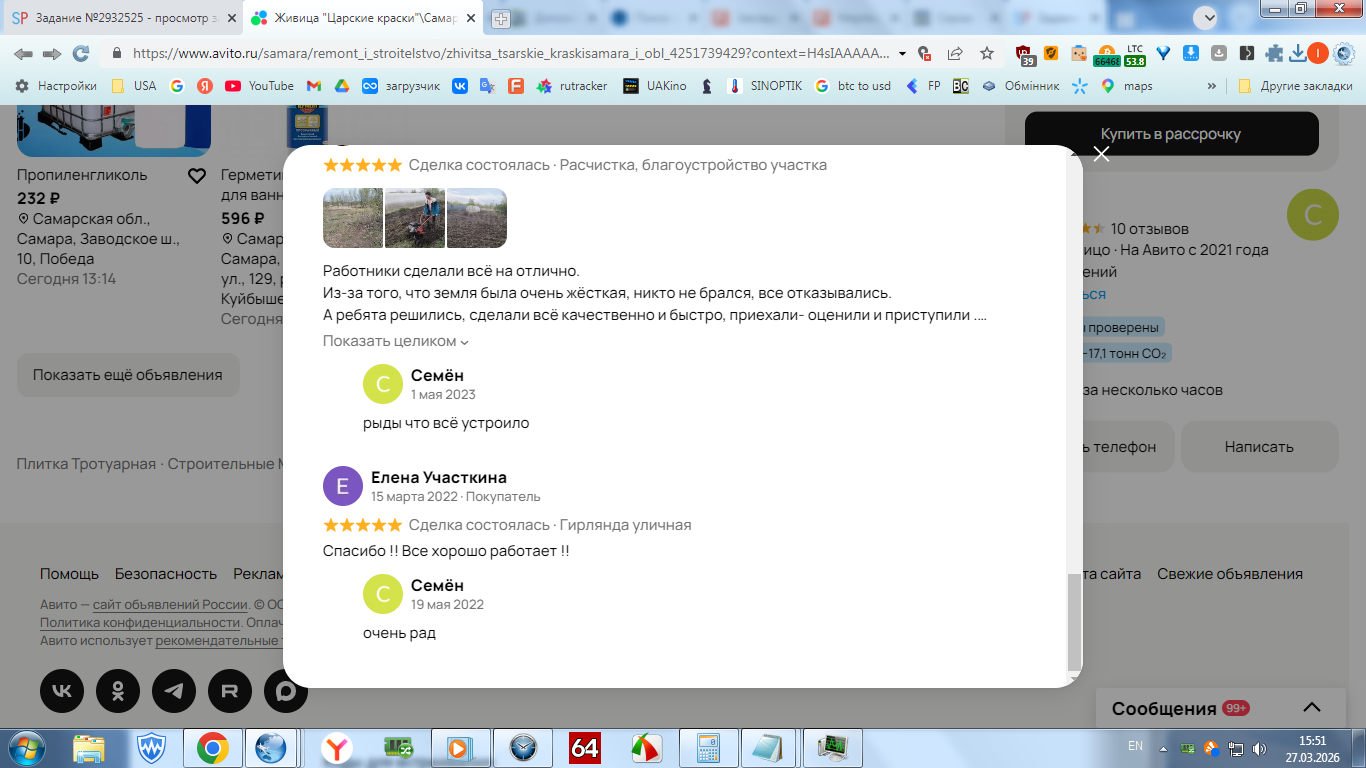Open the Extensions puzzle icon

click(1274, 54)
